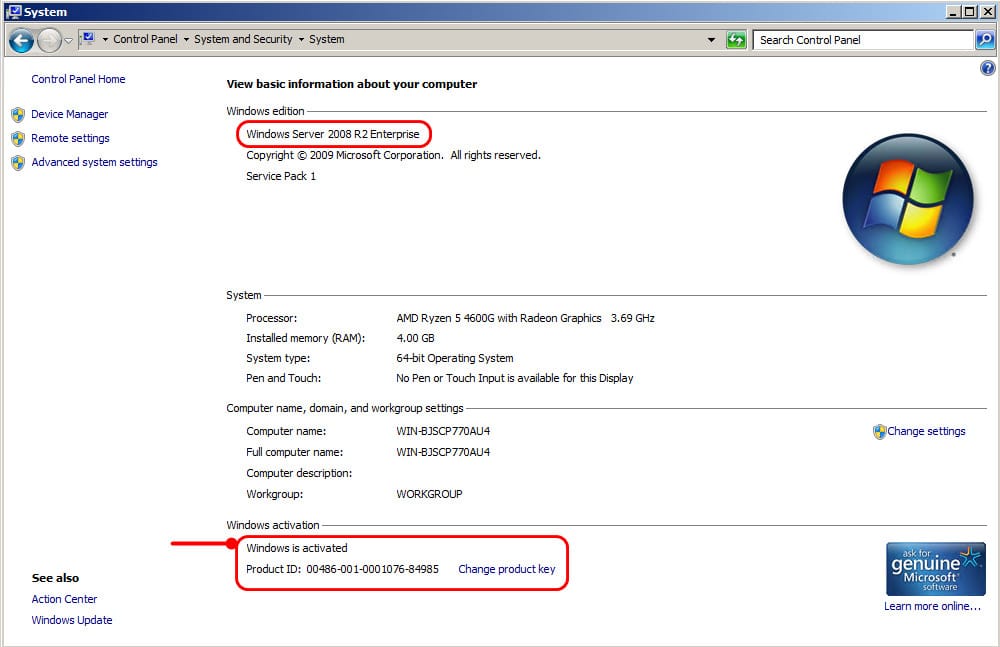The height and width of the screenshot is (647, 1000).
Task: Click the computer icon in address bar
Action: (x=88, y=39)
